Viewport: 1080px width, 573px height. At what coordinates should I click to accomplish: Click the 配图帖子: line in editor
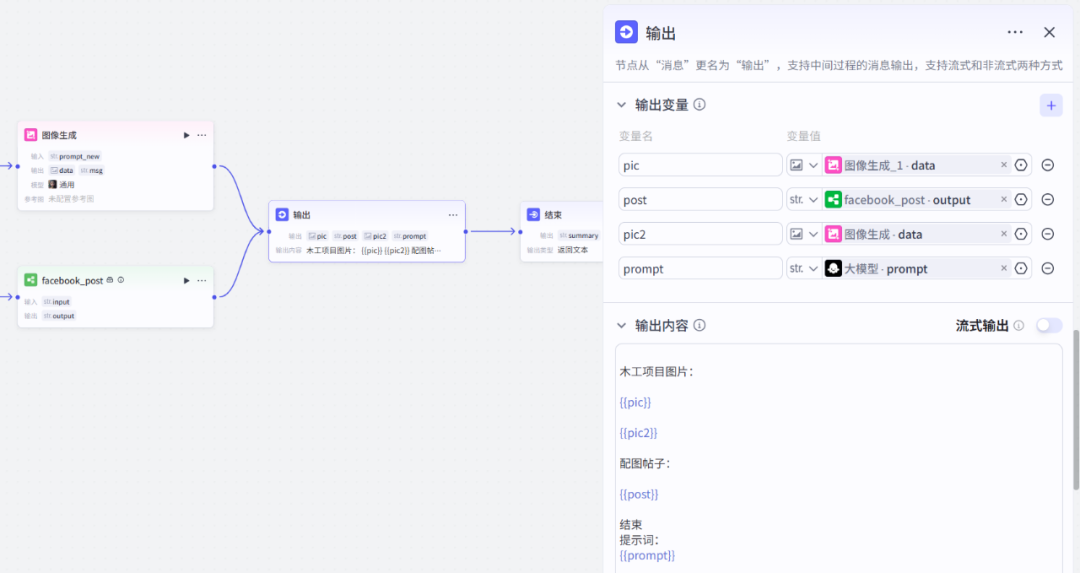[x=645, y=463]
